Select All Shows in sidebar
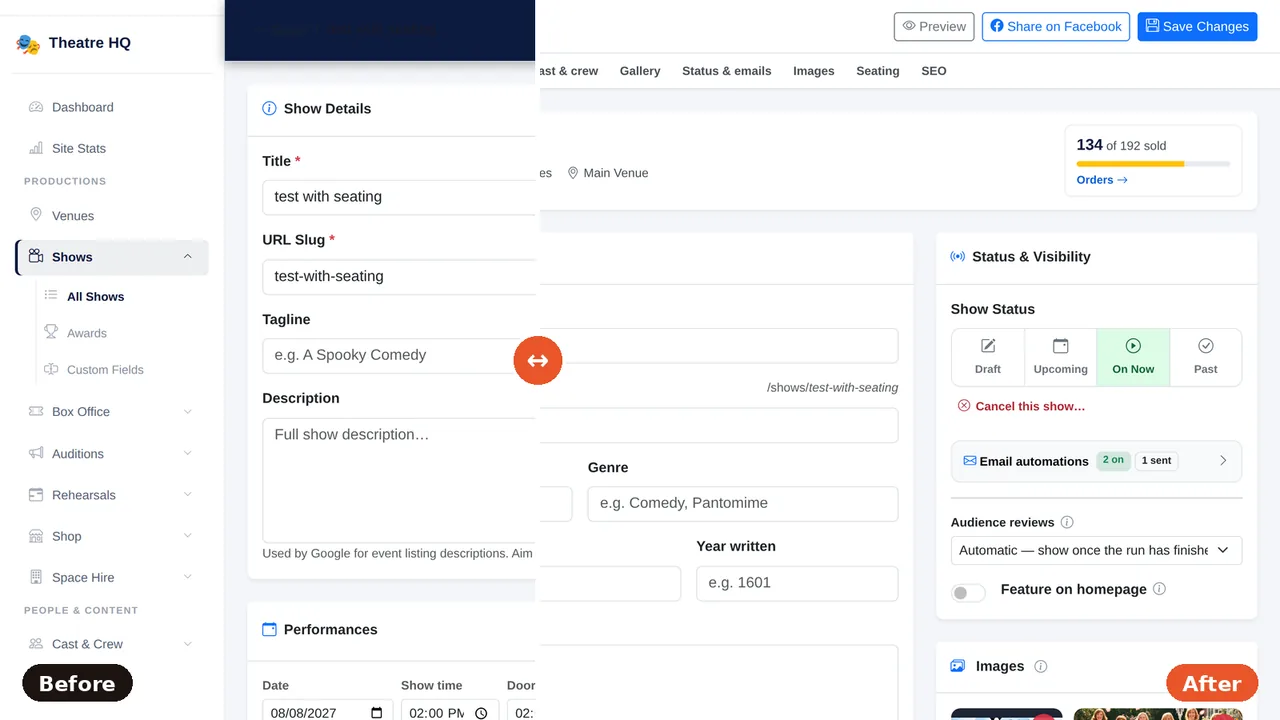 coord(96,297)
